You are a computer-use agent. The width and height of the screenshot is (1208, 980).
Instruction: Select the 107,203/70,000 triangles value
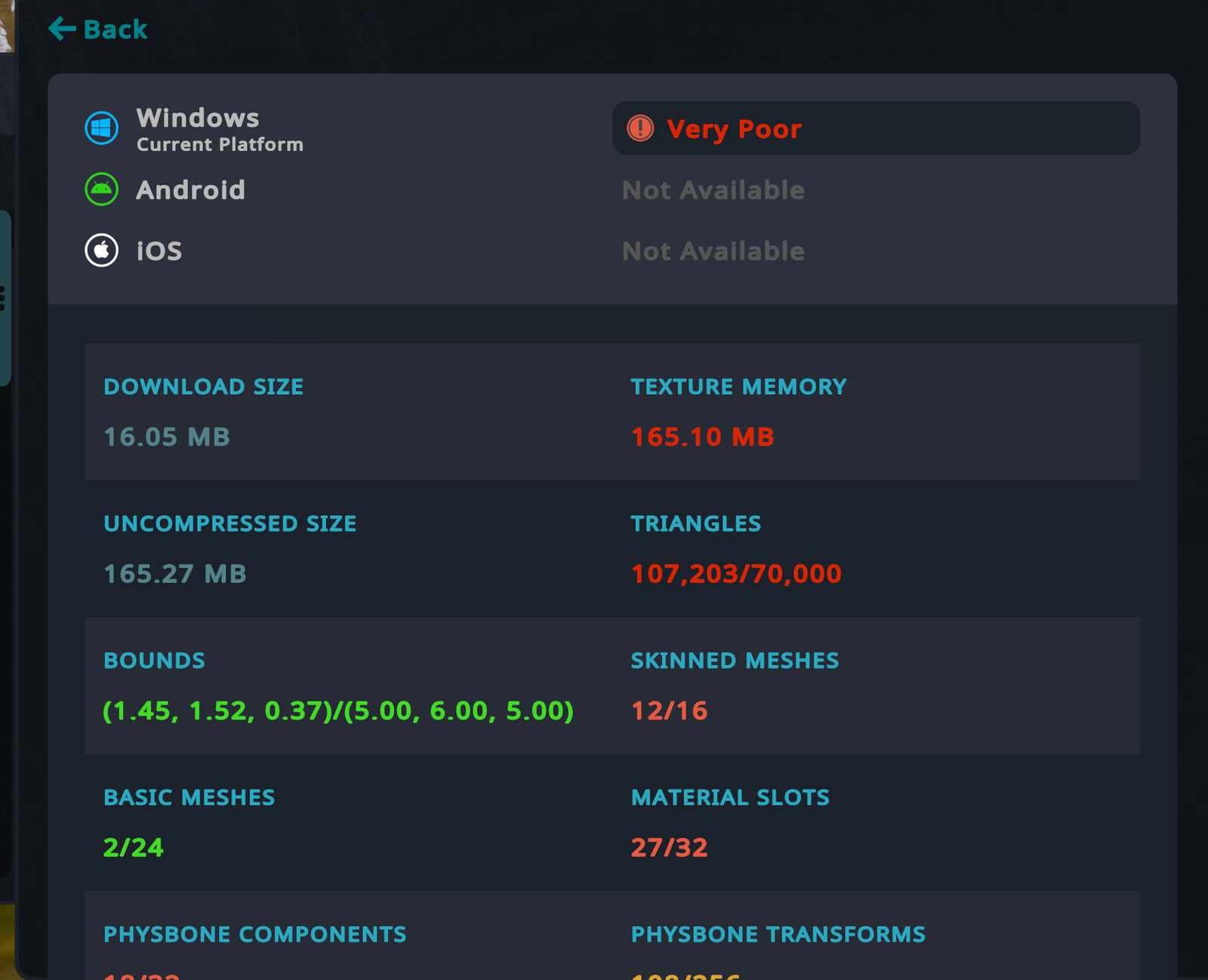pos(735,574)
